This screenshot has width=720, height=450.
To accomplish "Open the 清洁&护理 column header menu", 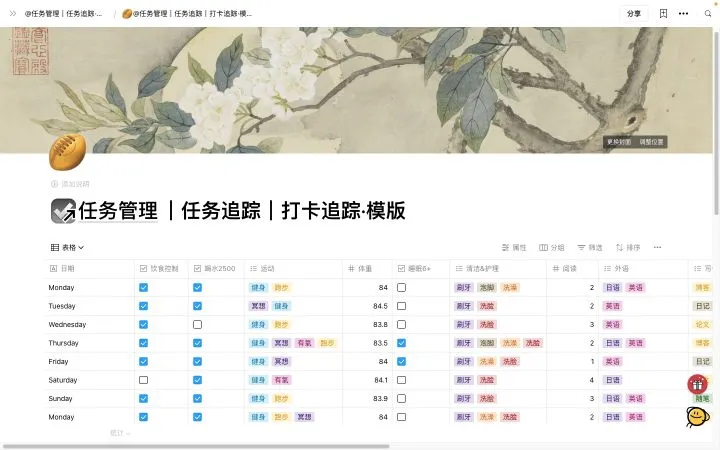I will click(498, 269).
